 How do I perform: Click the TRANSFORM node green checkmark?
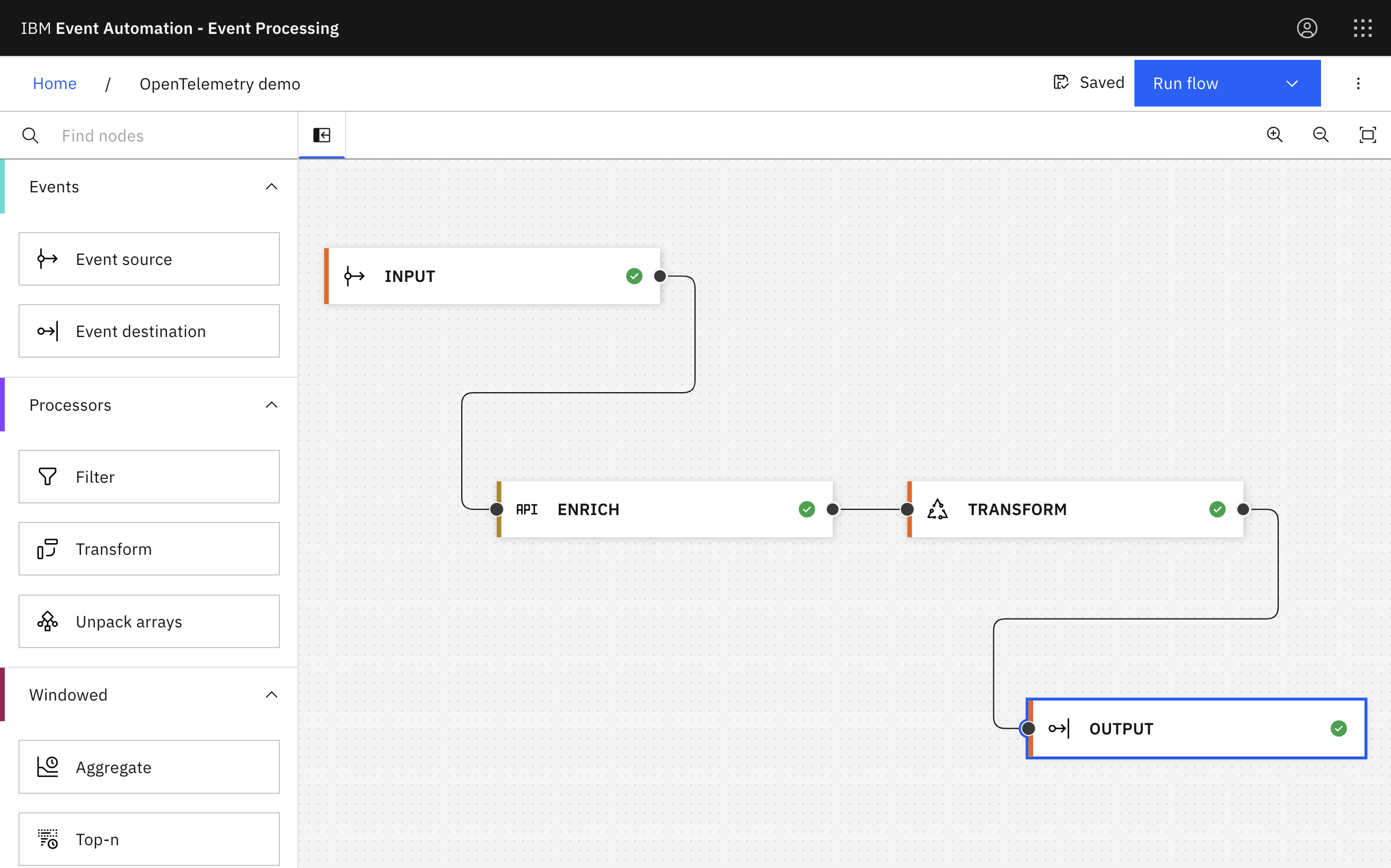pos(1217,509)
